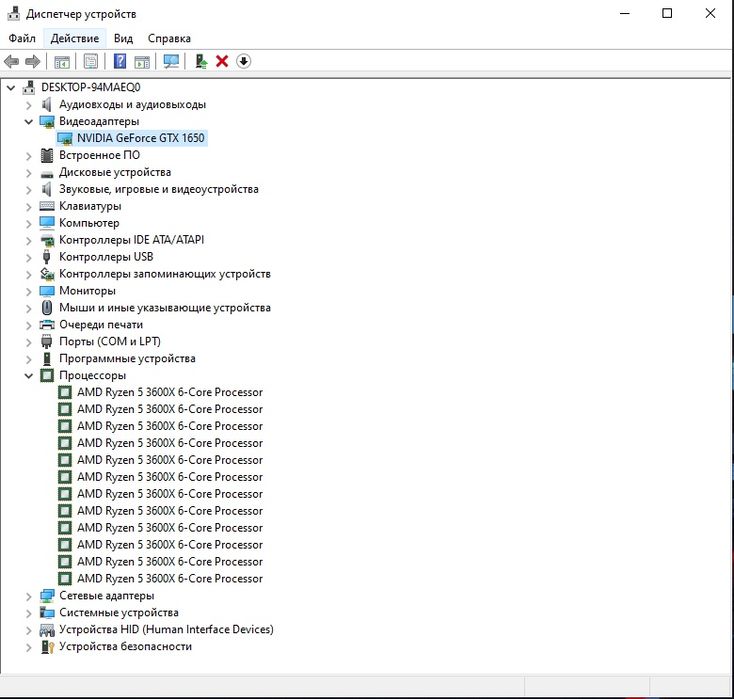Select the Звуковые, игровые и видеоустройства label

tap(159, 189)
